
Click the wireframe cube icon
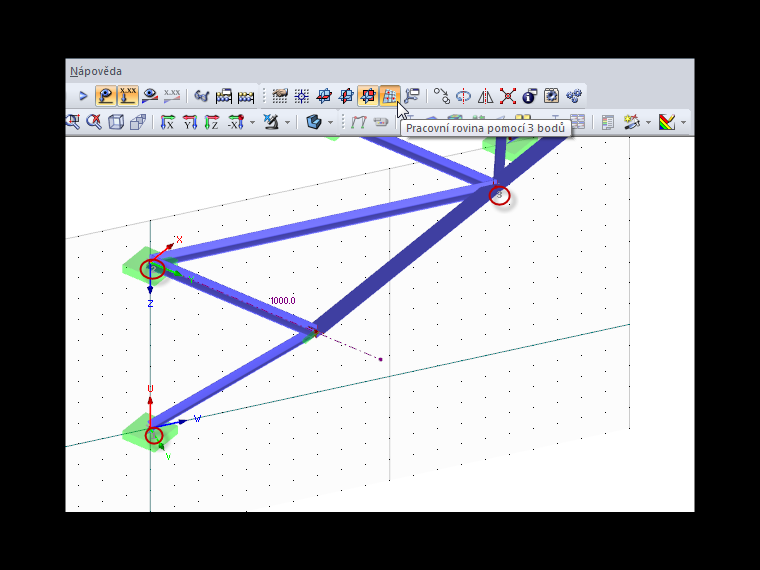point(116,122)
